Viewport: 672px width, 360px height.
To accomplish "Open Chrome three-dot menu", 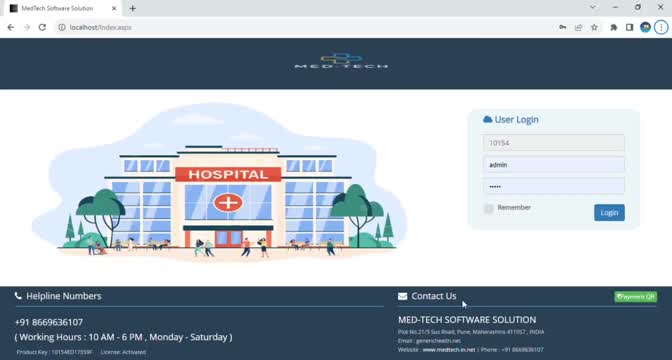I will [x=661, y=27].
